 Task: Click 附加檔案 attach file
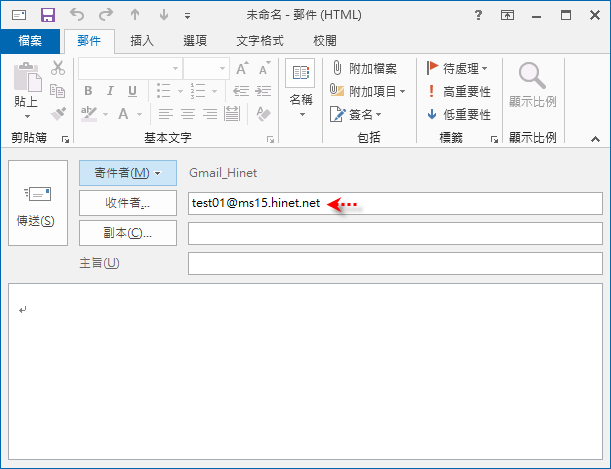364,68
